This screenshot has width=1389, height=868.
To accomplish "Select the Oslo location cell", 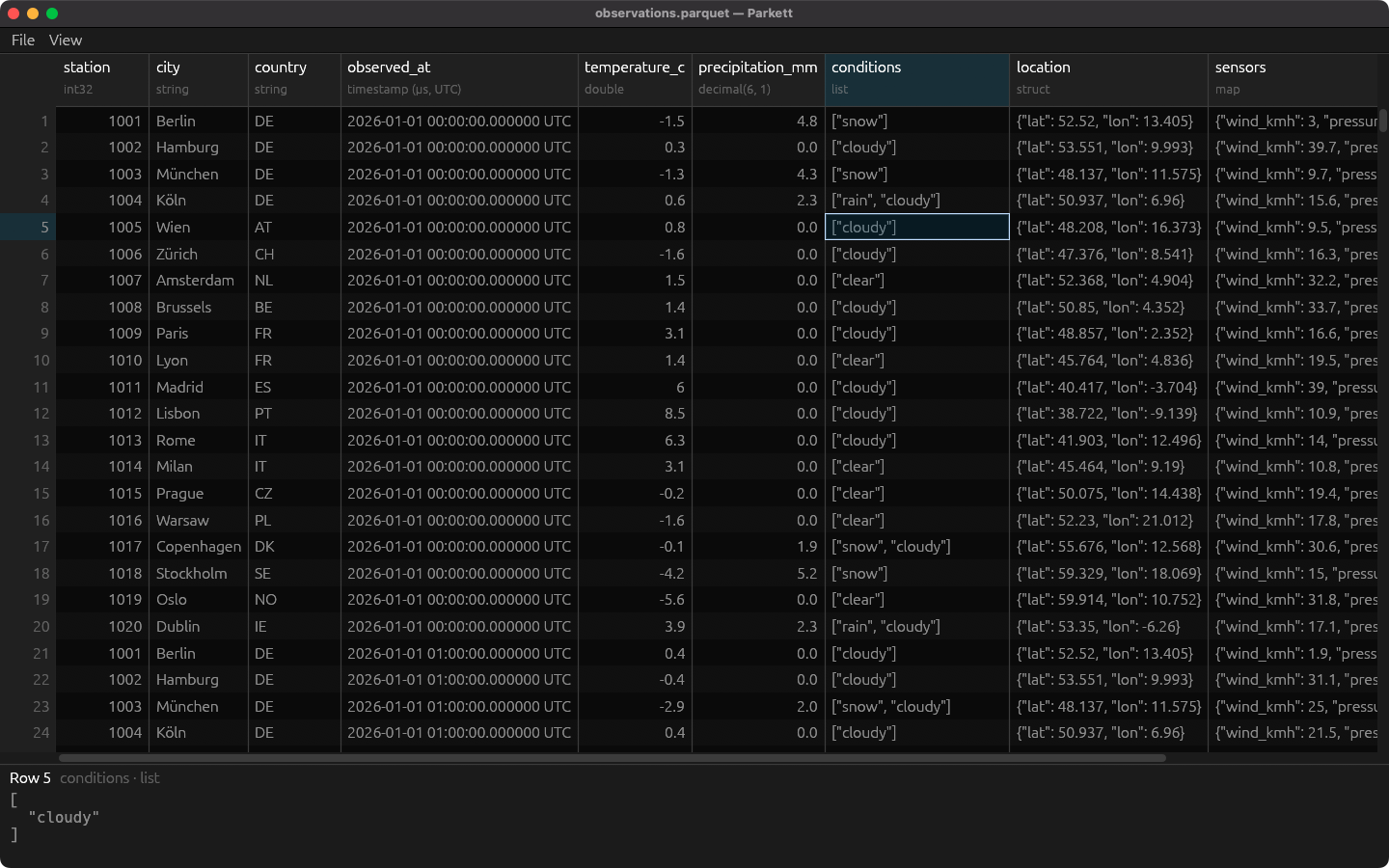I will pyautogui.click(x=1109, y=600).
